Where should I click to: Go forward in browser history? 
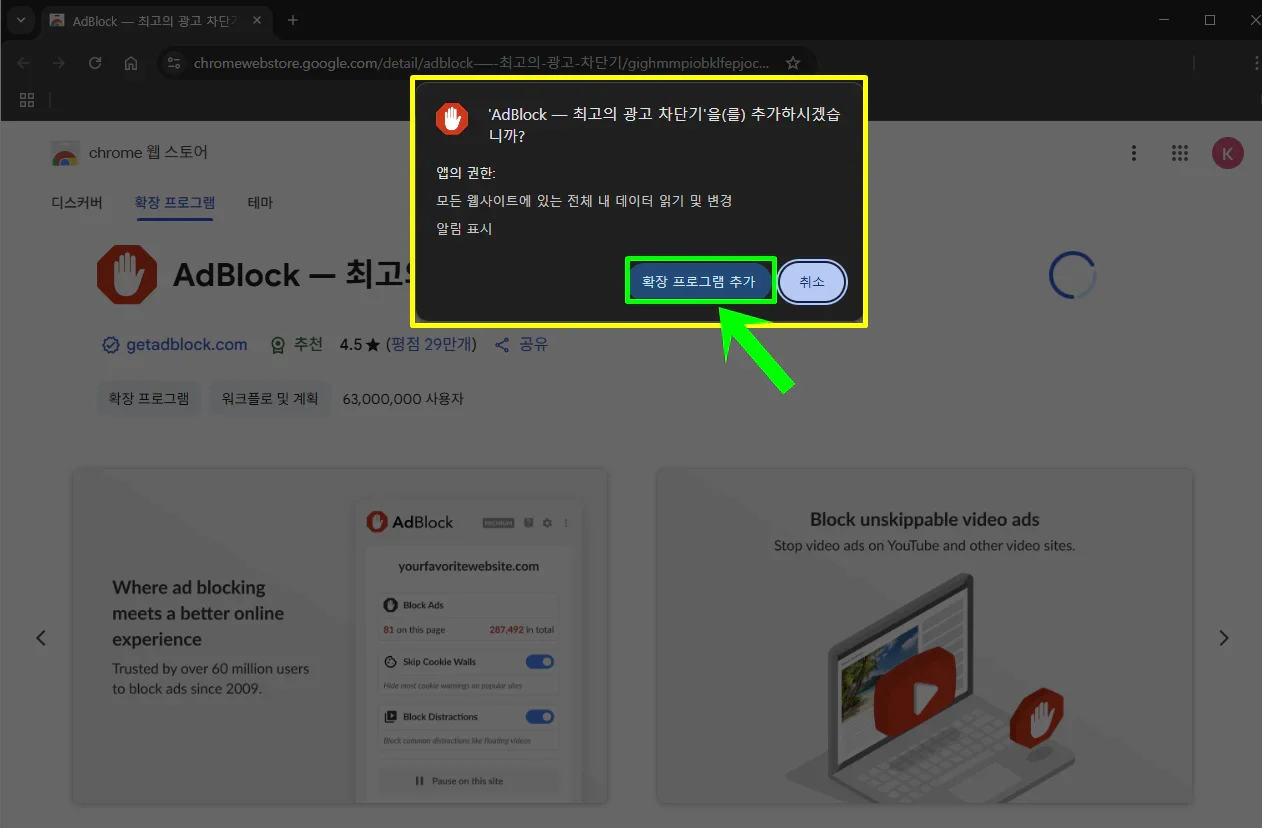coord(59,63)
